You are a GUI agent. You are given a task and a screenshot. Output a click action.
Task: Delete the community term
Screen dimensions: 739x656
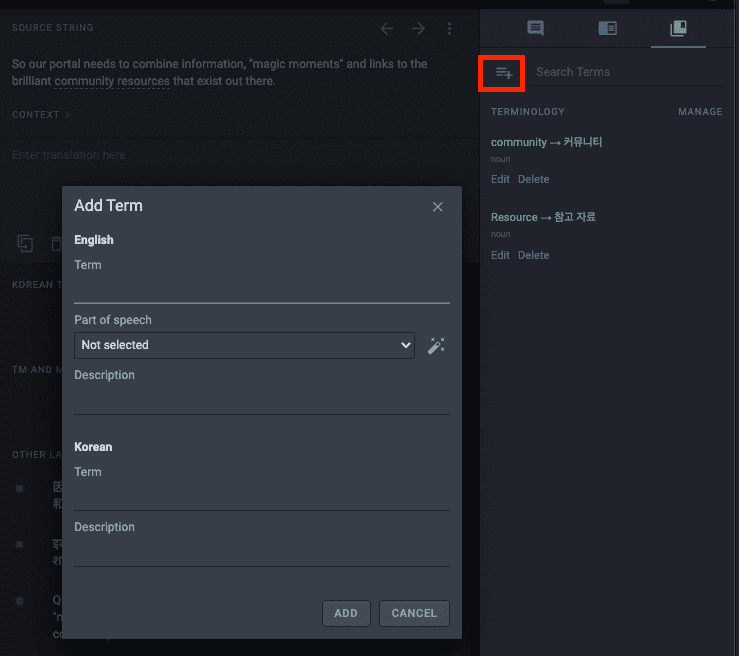pos(534,179)
